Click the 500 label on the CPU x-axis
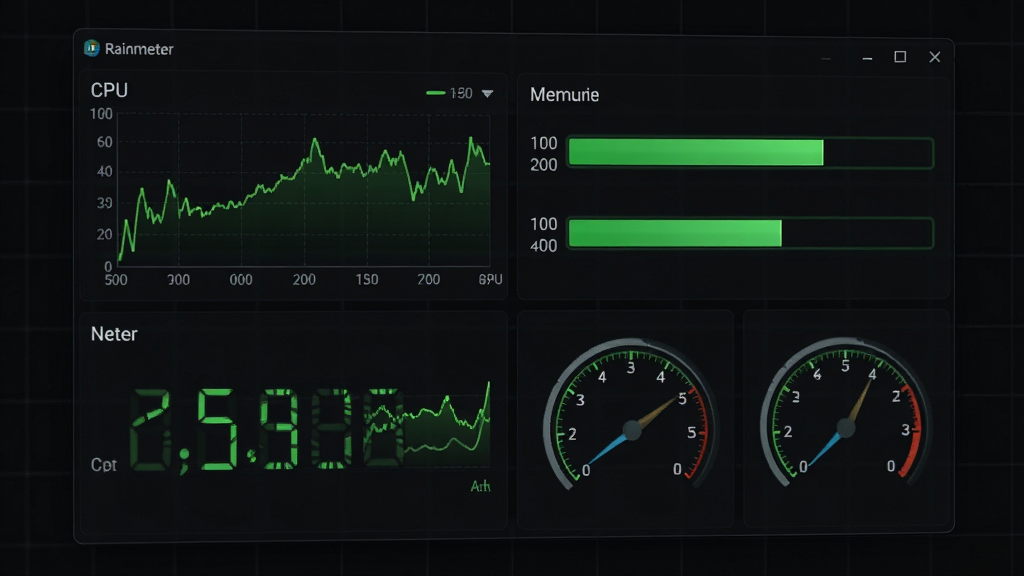1024x576 pixels. coord(116,280)
